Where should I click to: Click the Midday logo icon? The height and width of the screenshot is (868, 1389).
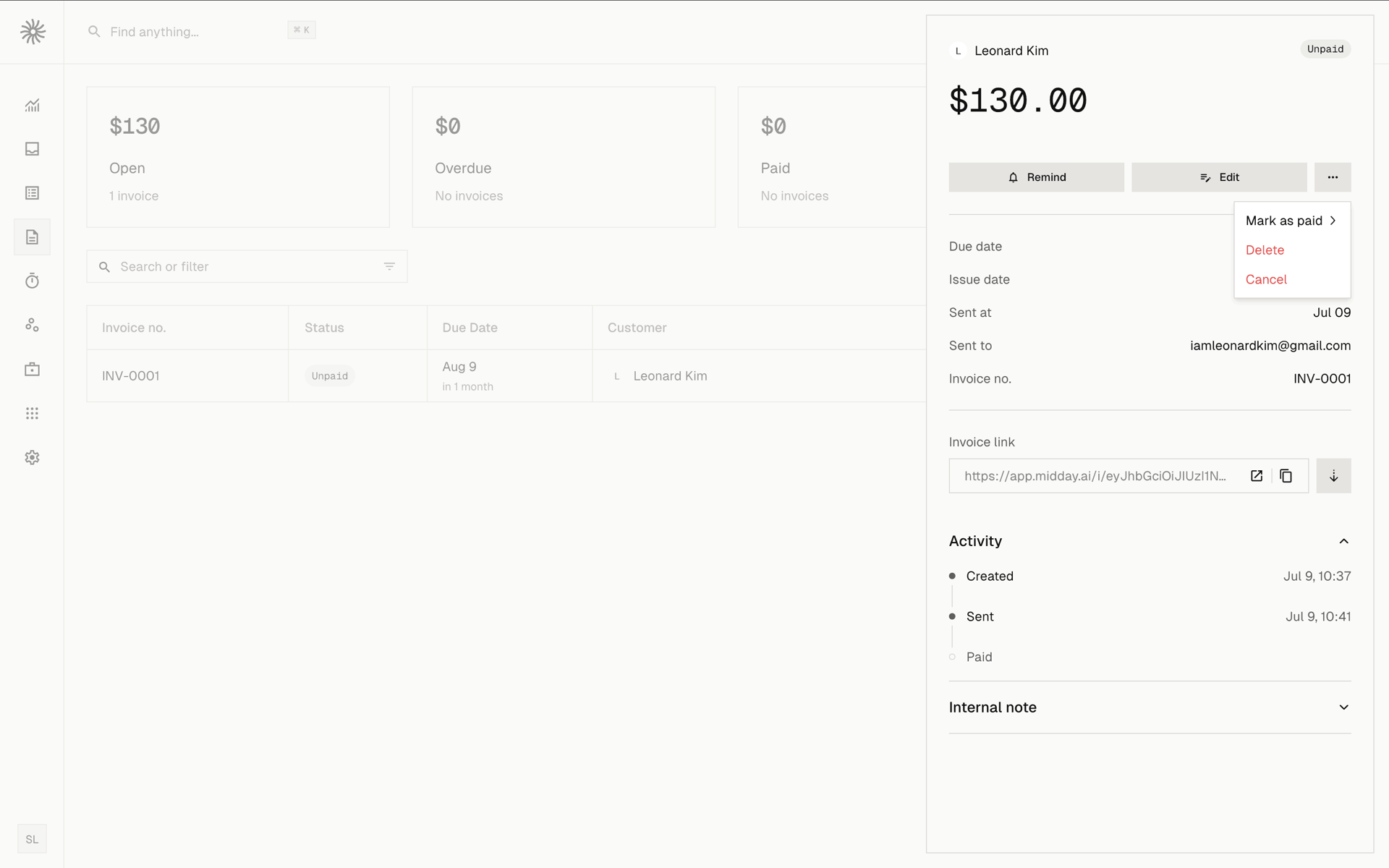point(33,32)
